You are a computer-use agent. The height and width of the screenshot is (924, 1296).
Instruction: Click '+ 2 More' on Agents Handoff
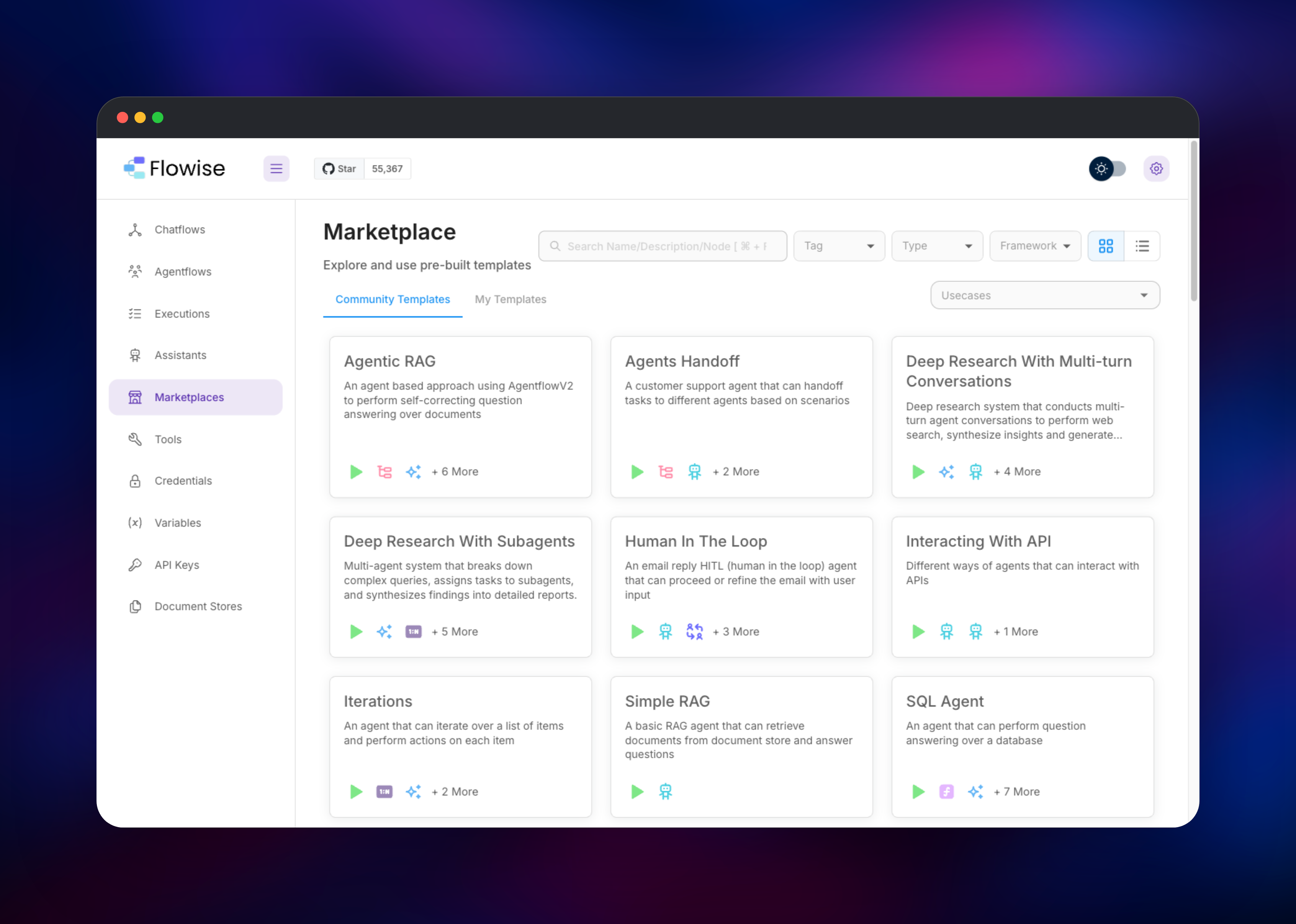pos(736,472)
